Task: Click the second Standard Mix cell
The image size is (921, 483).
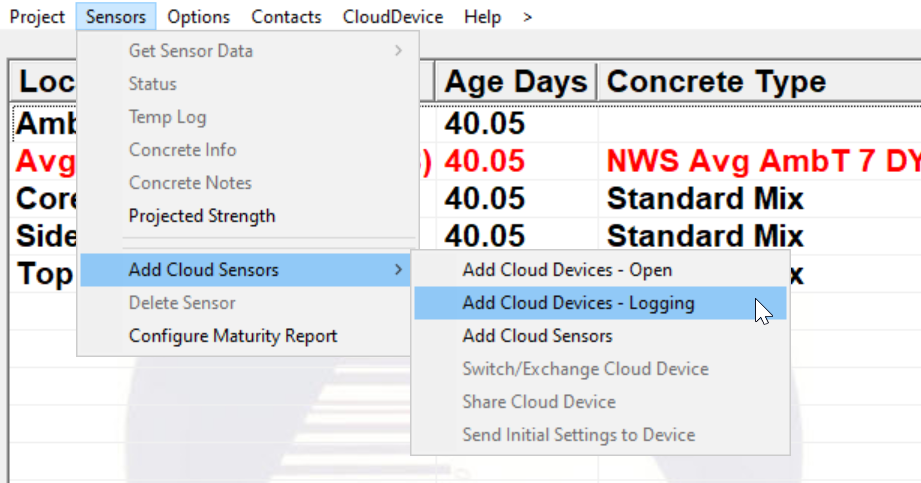Action: coord(705,236)
